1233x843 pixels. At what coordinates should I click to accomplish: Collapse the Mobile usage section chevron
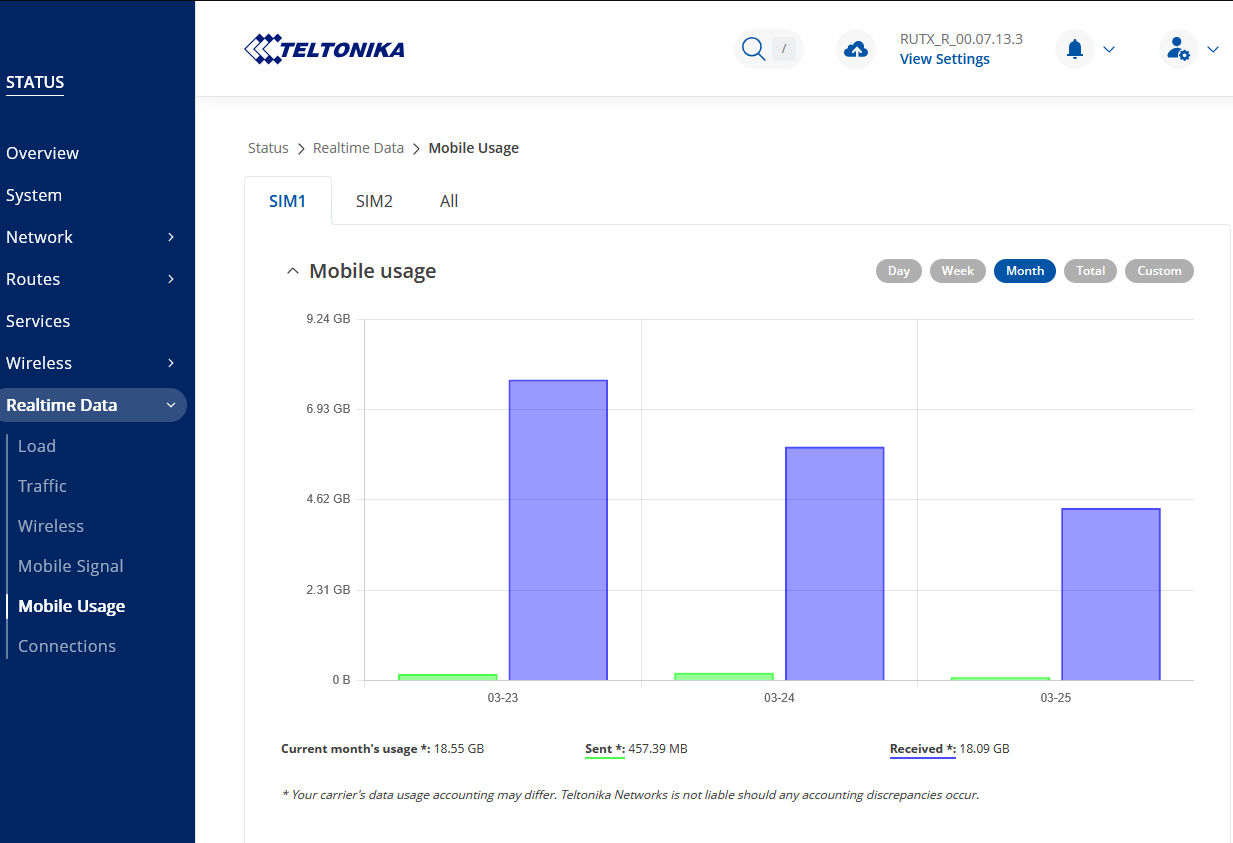coord(292,271)
